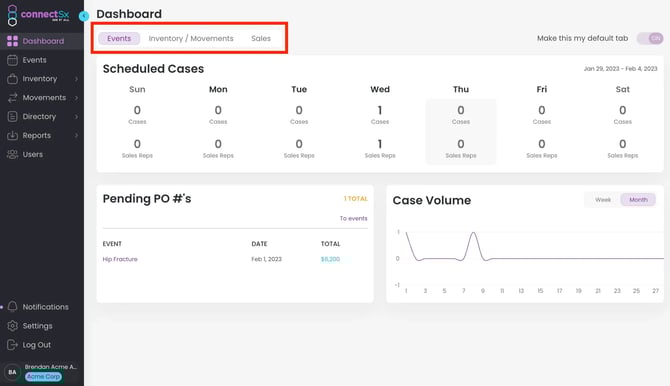This screenshot has width=670, height=386.
Task: Click the Settings gear icon
Action: tap(12, 326)
